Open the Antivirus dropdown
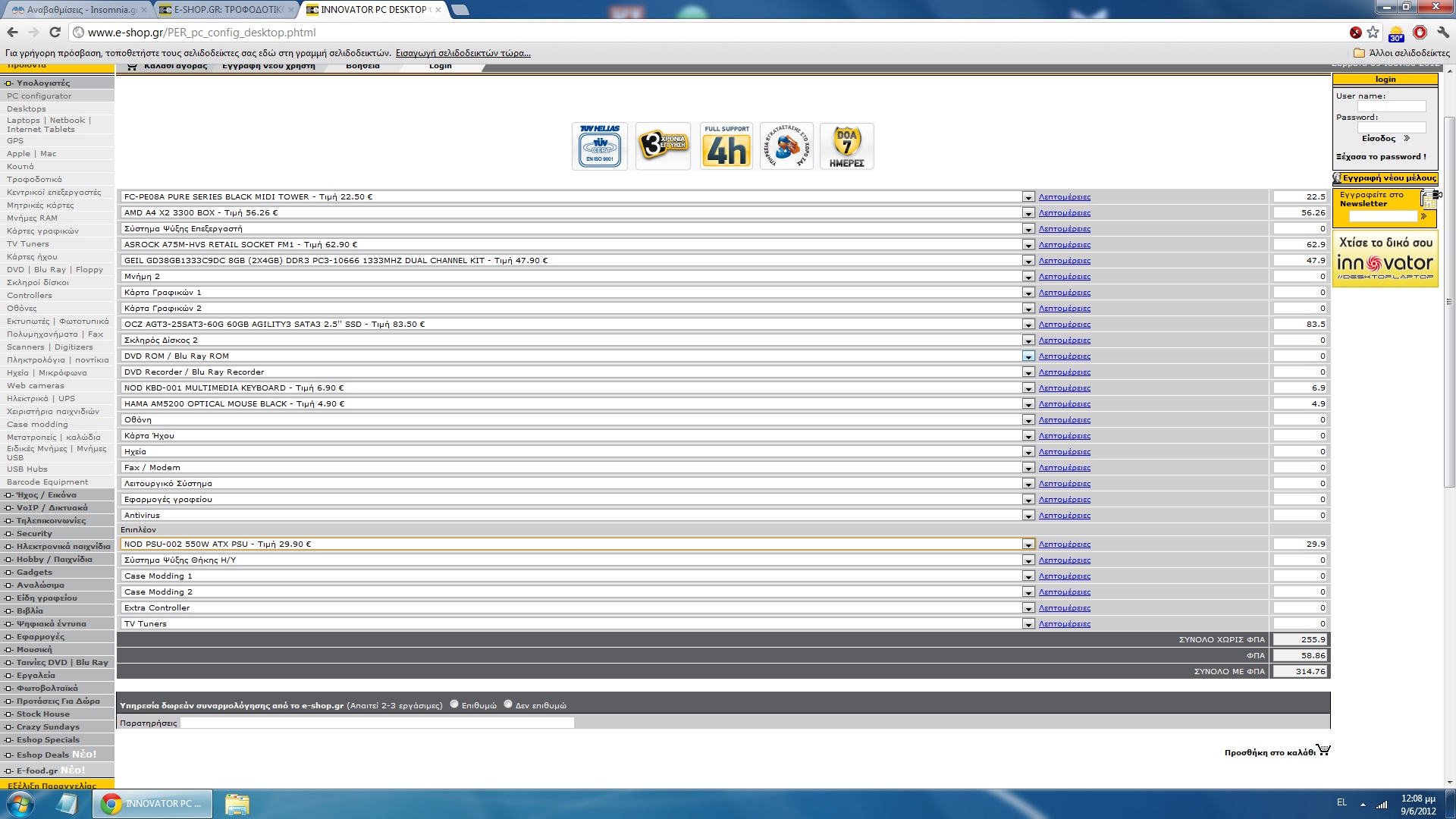Image resolution: width=1456 pixels, height=819 pixels. tap(577, 515)
